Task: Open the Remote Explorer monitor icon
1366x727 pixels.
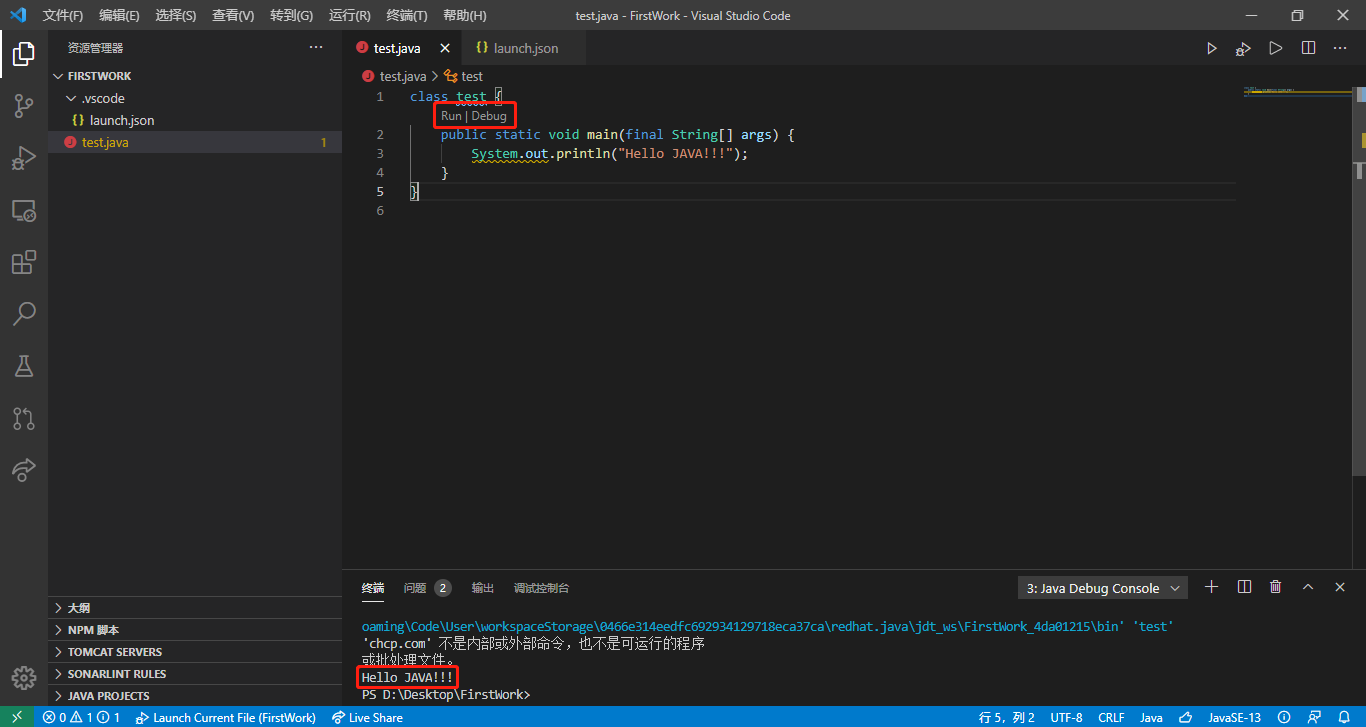Action: point(24,211)
